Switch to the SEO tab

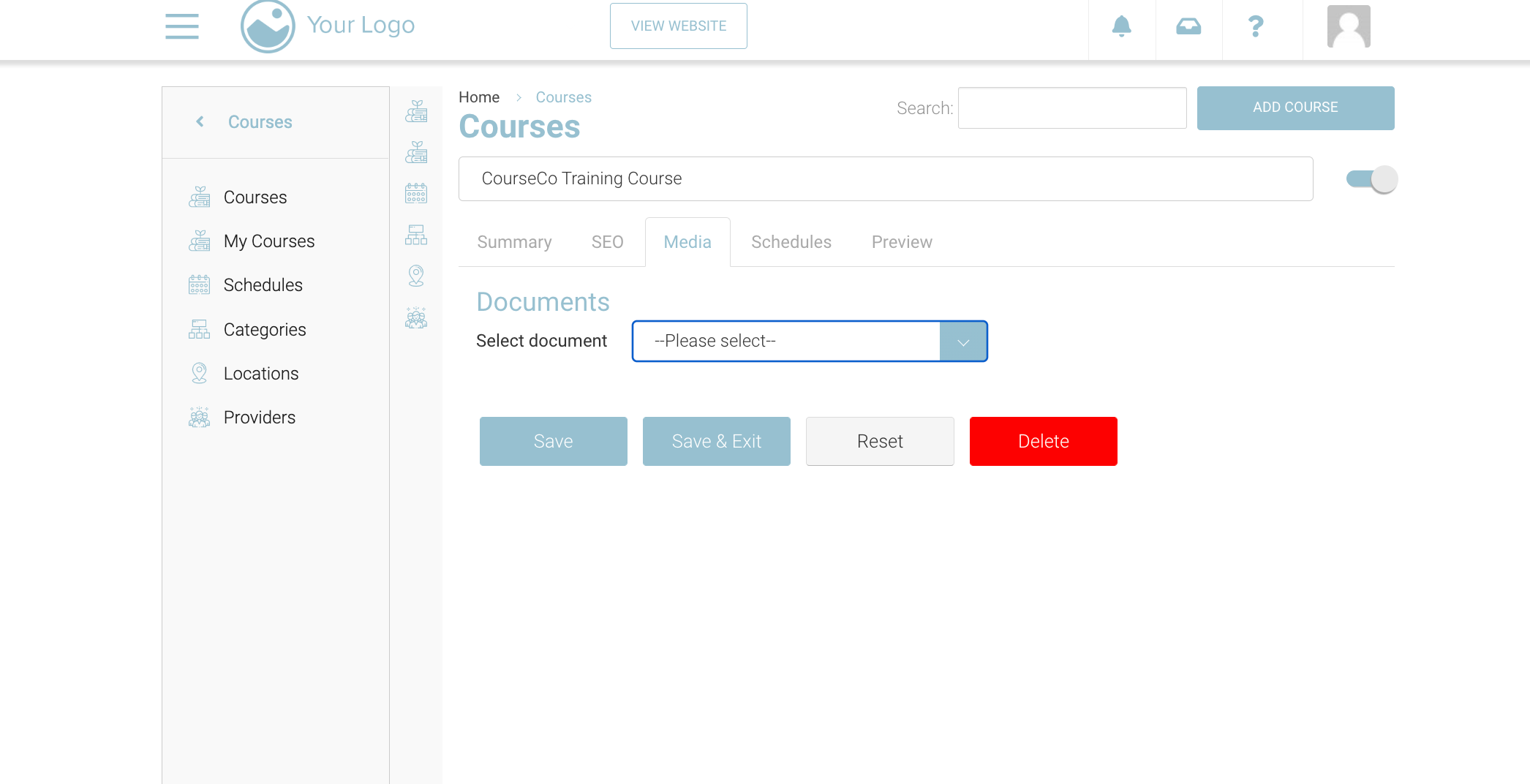coord(607,242)
